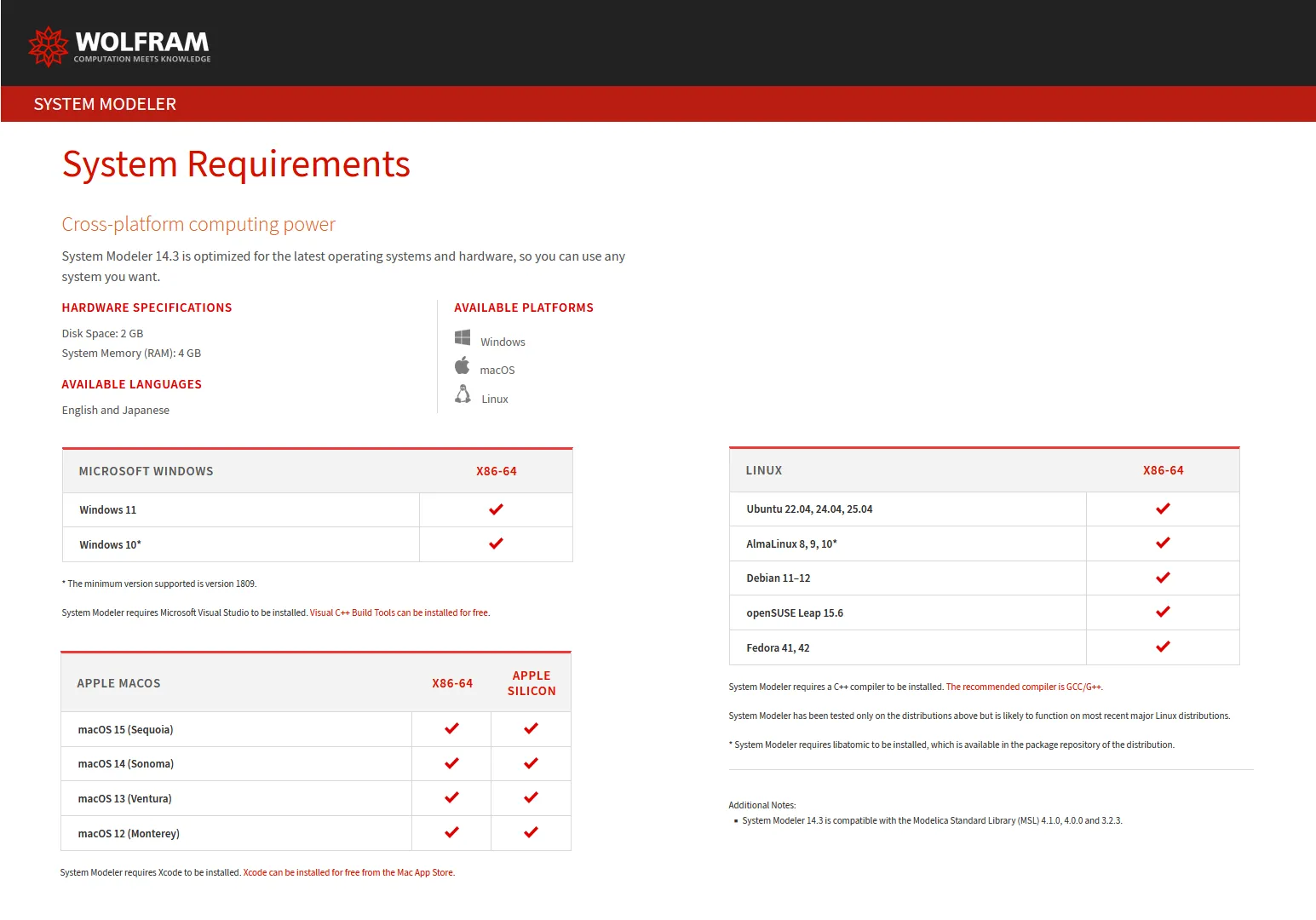Click the HARDWARE SPECIFICATIONS heading

click(147, 308)
